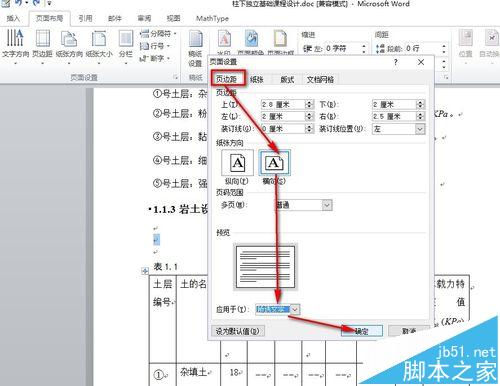Image resolution: width=500 pixels, height=386 pixels.
Task: Expand the 多页 multiple pages dropdown
Action: [327, 205]
